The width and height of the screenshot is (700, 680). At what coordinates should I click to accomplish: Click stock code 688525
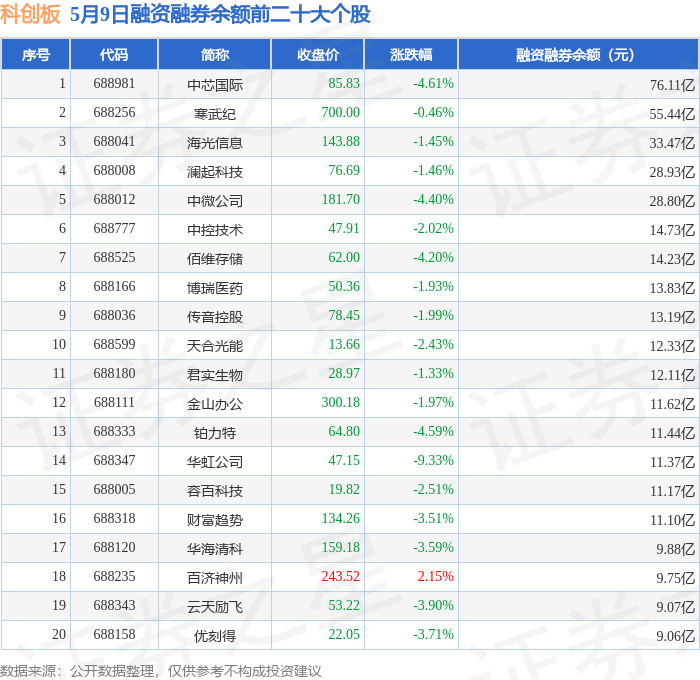pyautogui.click(x=114, y=257)
